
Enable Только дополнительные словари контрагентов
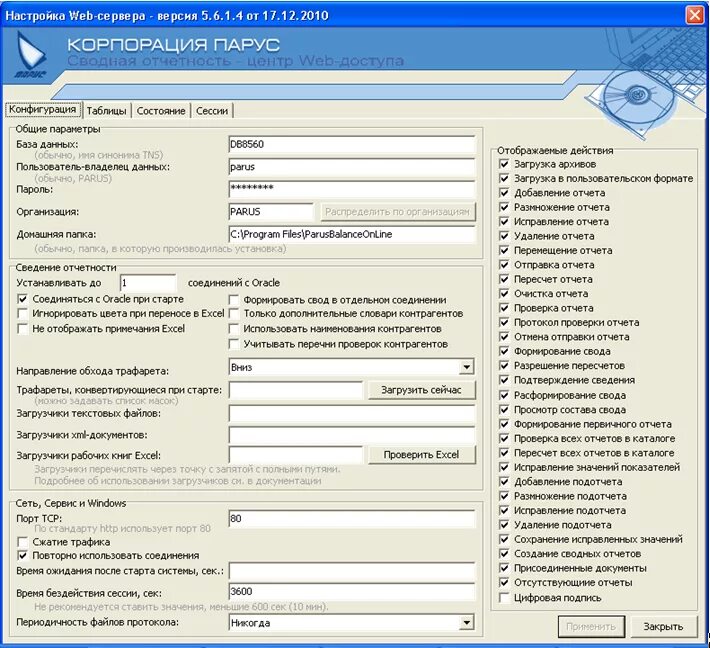coord(234,314)
